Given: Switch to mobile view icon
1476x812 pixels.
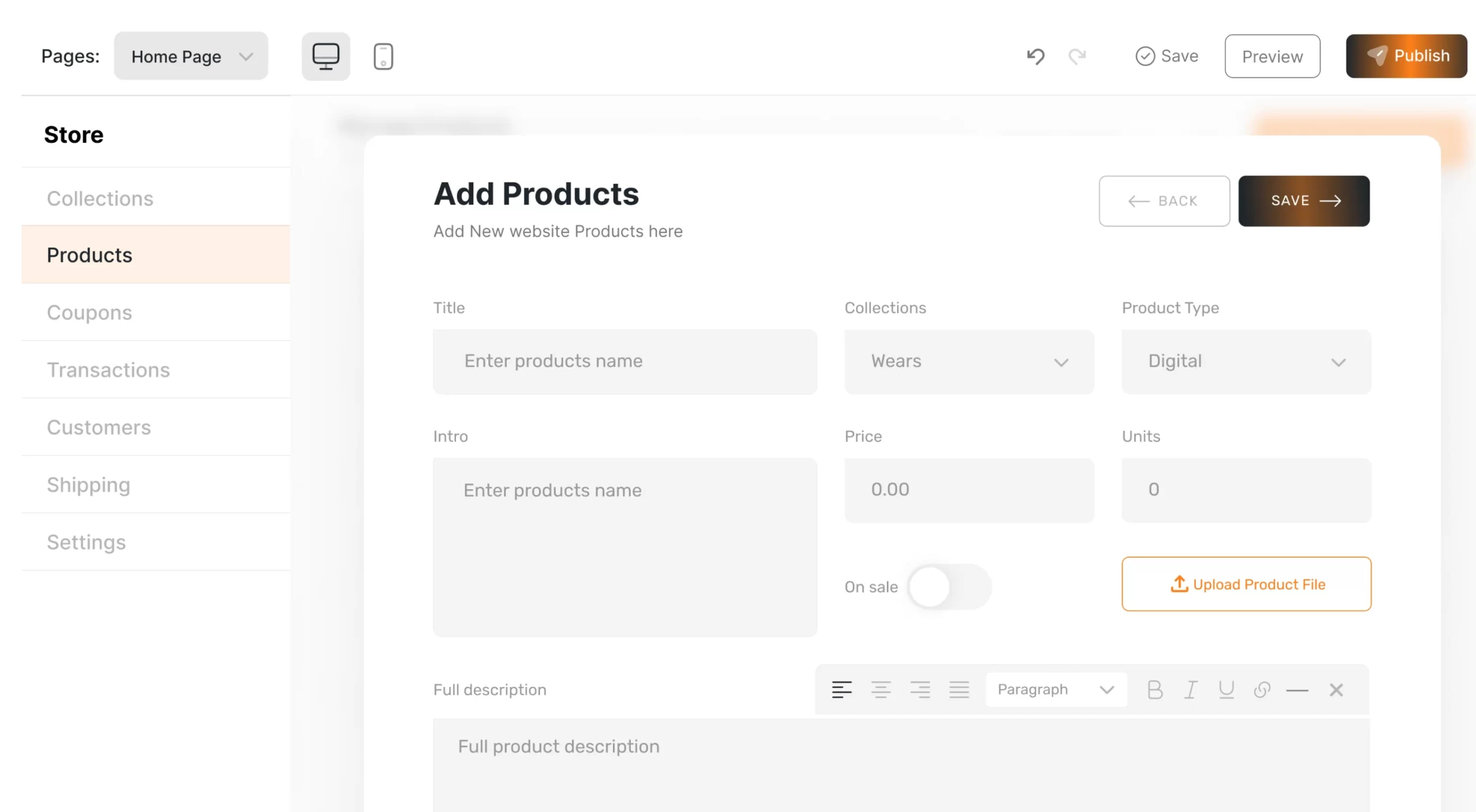Looking at the screenshot, I should coord(383,56).
